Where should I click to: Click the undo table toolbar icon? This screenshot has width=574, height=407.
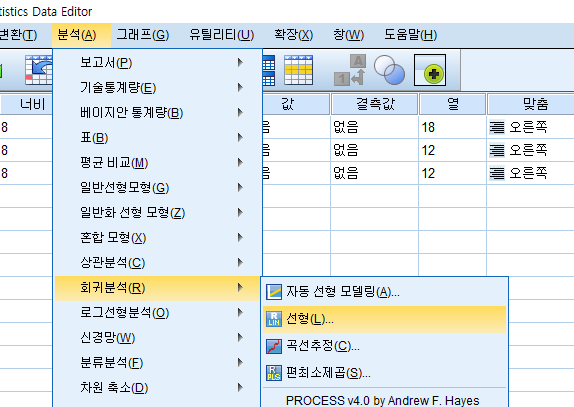(38, 70)
